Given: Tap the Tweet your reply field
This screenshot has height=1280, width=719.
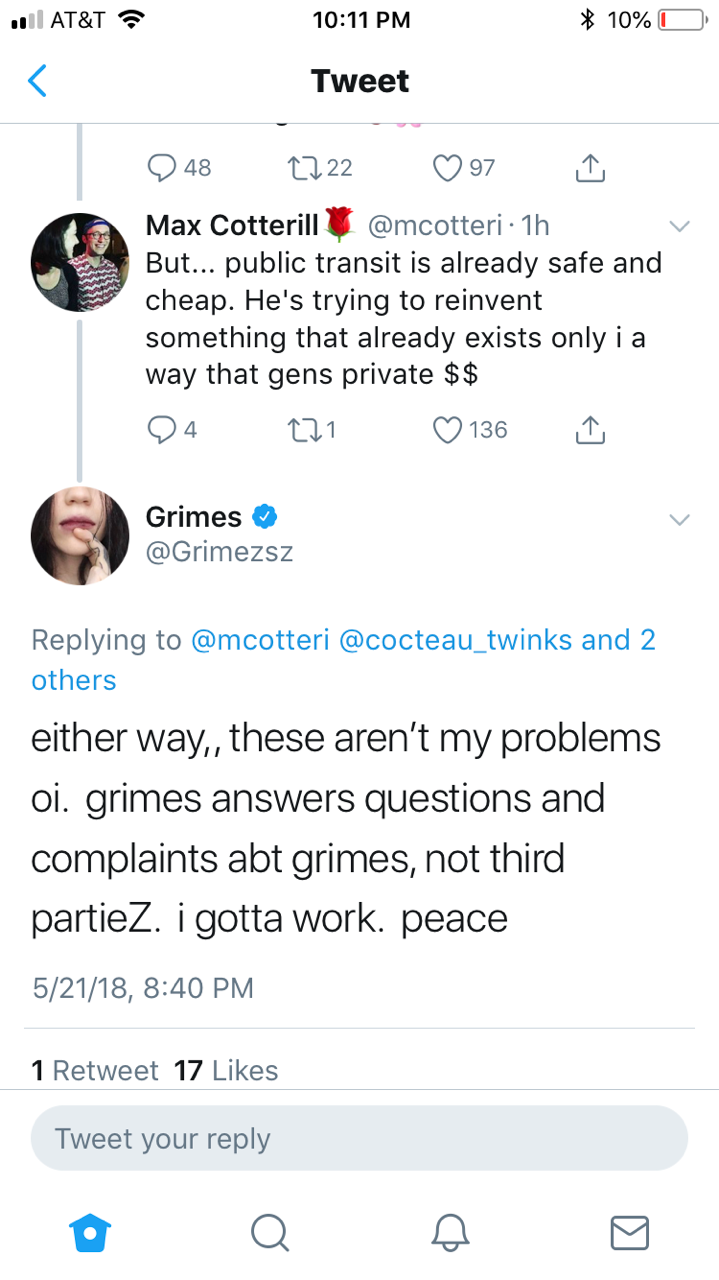Looking at the screenshot, I should 359,1138.
